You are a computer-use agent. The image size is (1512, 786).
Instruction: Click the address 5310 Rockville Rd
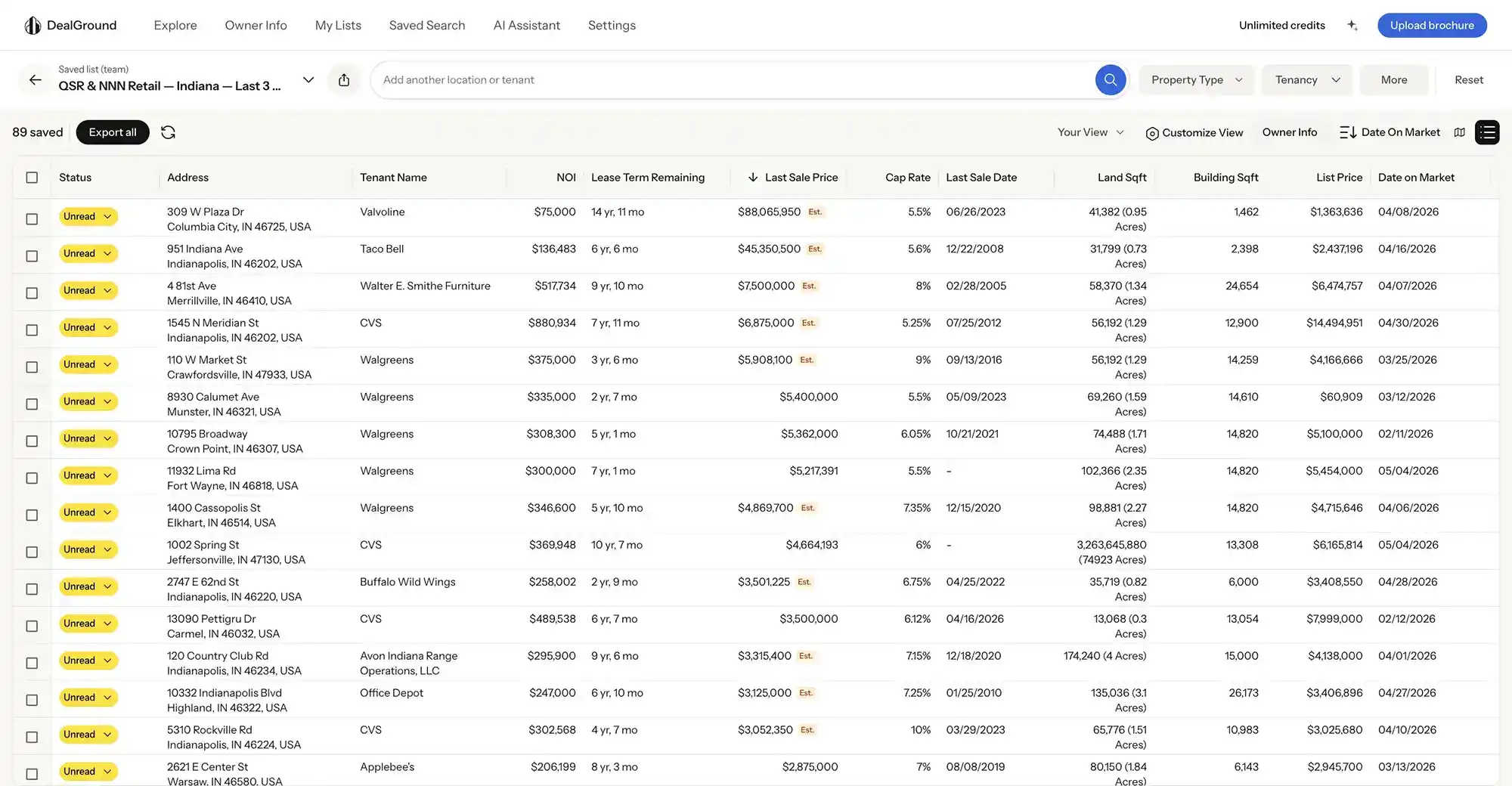209,730
